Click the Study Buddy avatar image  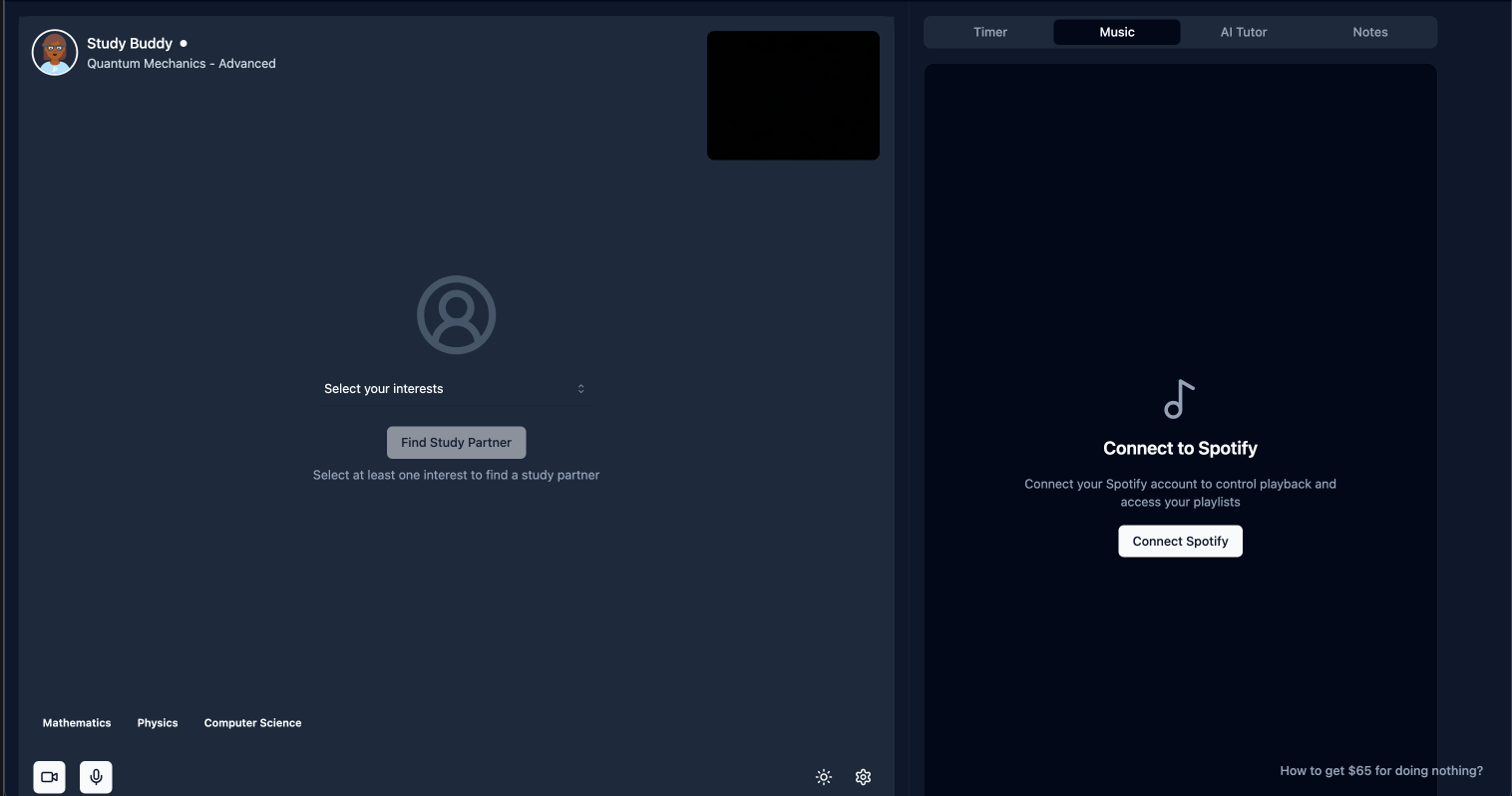click(55, 53)
